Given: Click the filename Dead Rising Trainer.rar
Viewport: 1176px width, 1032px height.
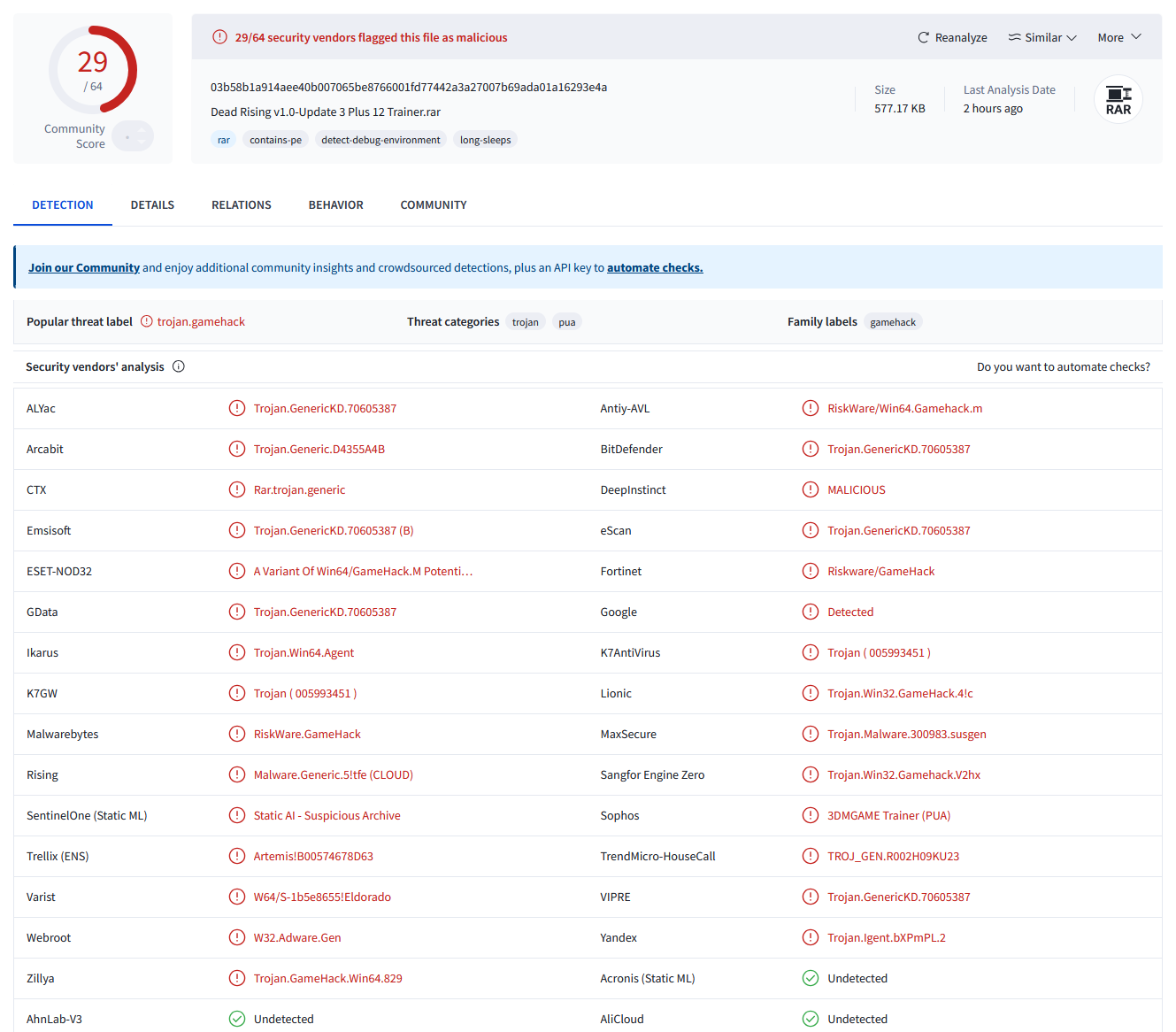Looking at the screenshot, I should pyautogui.click(x=326, y=112).
